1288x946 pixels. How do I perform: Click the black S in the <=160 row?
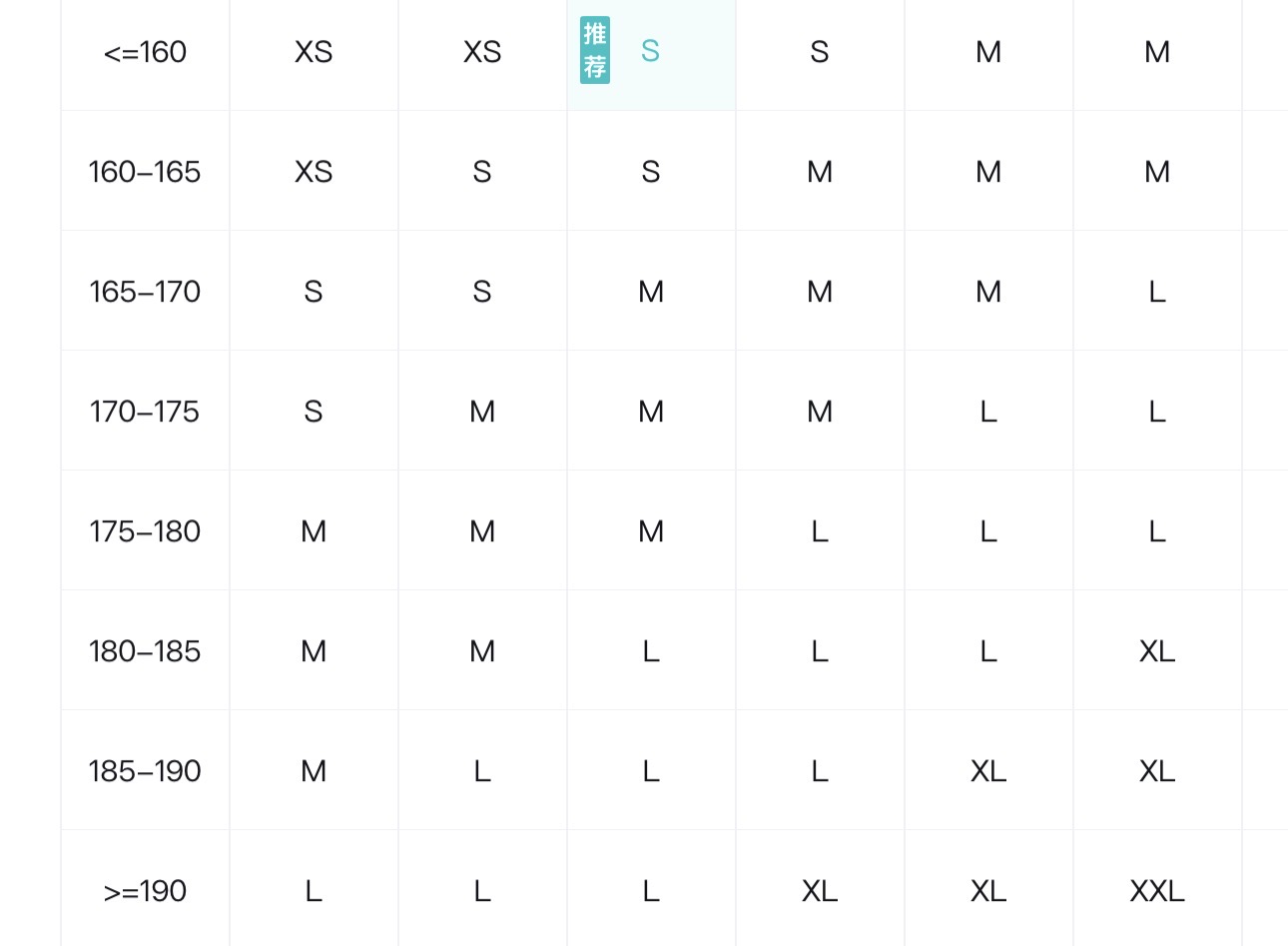pos(820,52)
